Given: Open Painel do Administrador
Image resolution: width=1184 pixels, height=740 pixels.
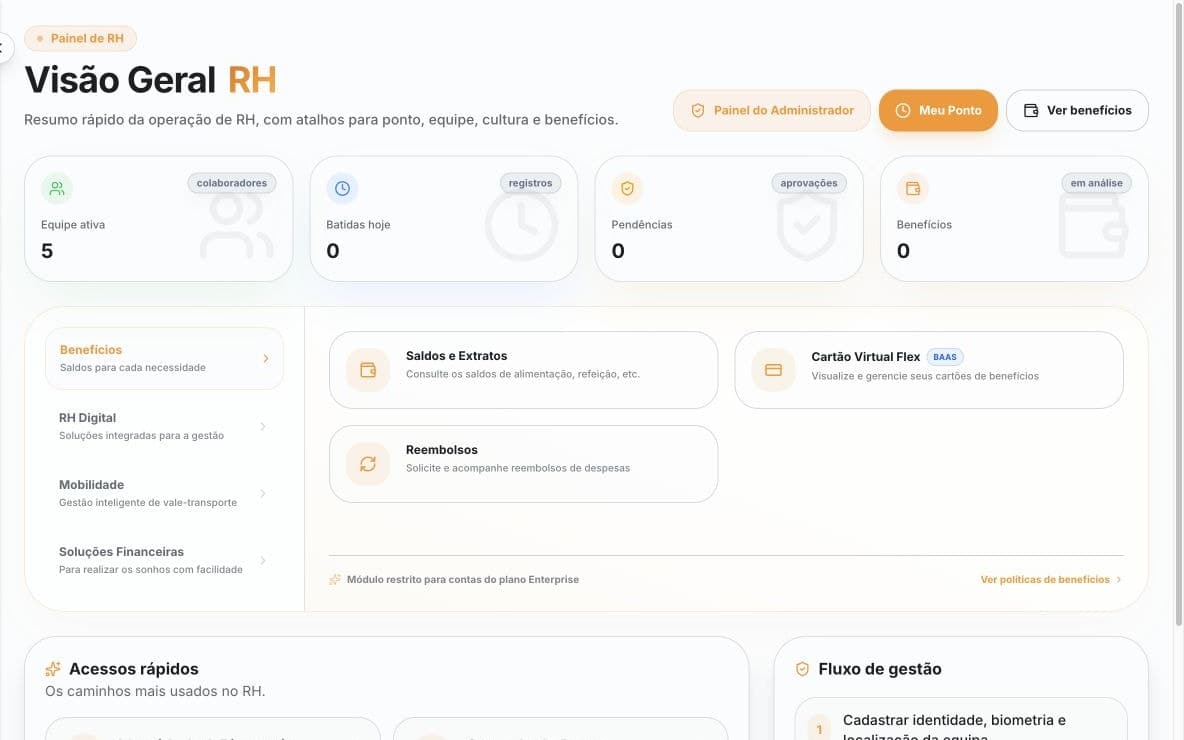Looking at the screenshot, I should coord(772,110).
